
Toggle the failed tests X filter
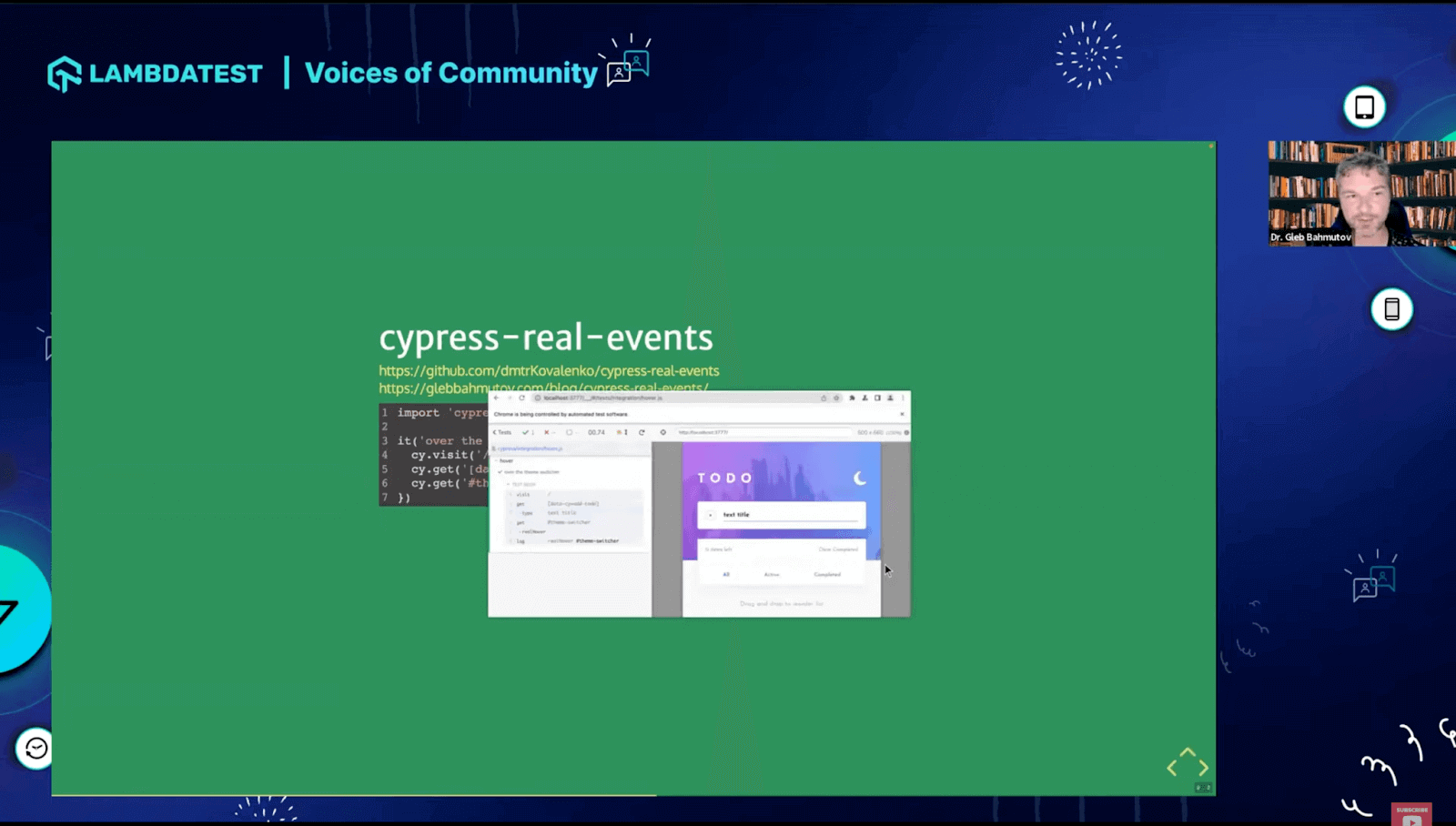pyautogui.click(x=546, y=431)
